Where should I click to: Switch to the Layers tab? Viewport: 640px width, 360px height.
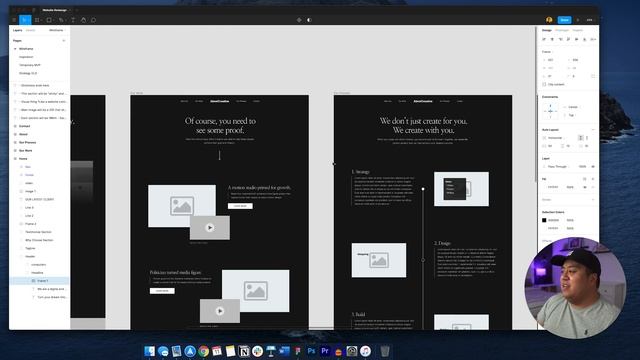(x=18, y=30)
